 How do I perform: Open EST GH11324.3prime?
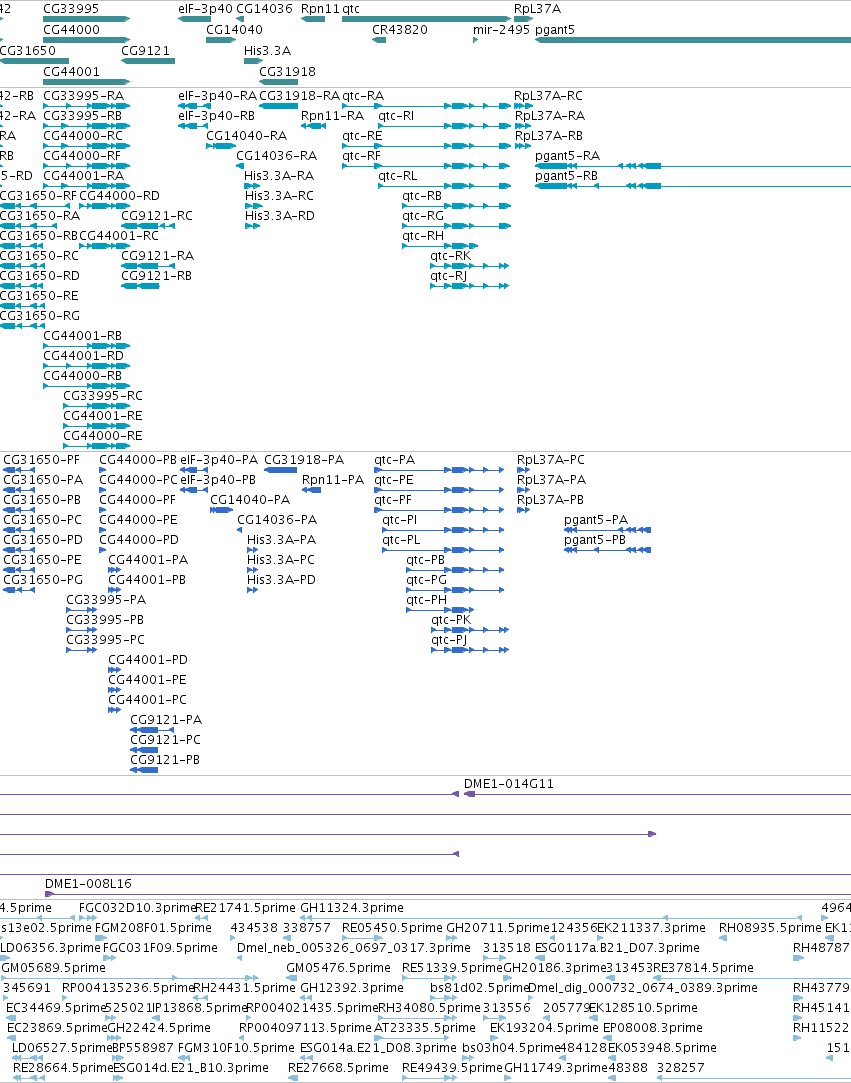352,908
